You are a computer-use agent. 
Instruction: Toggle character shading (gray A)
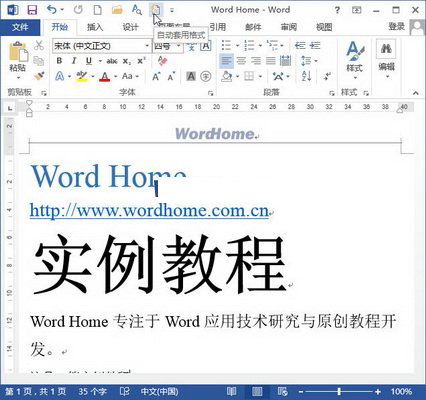pyautogui.click(x=191, y=77)
